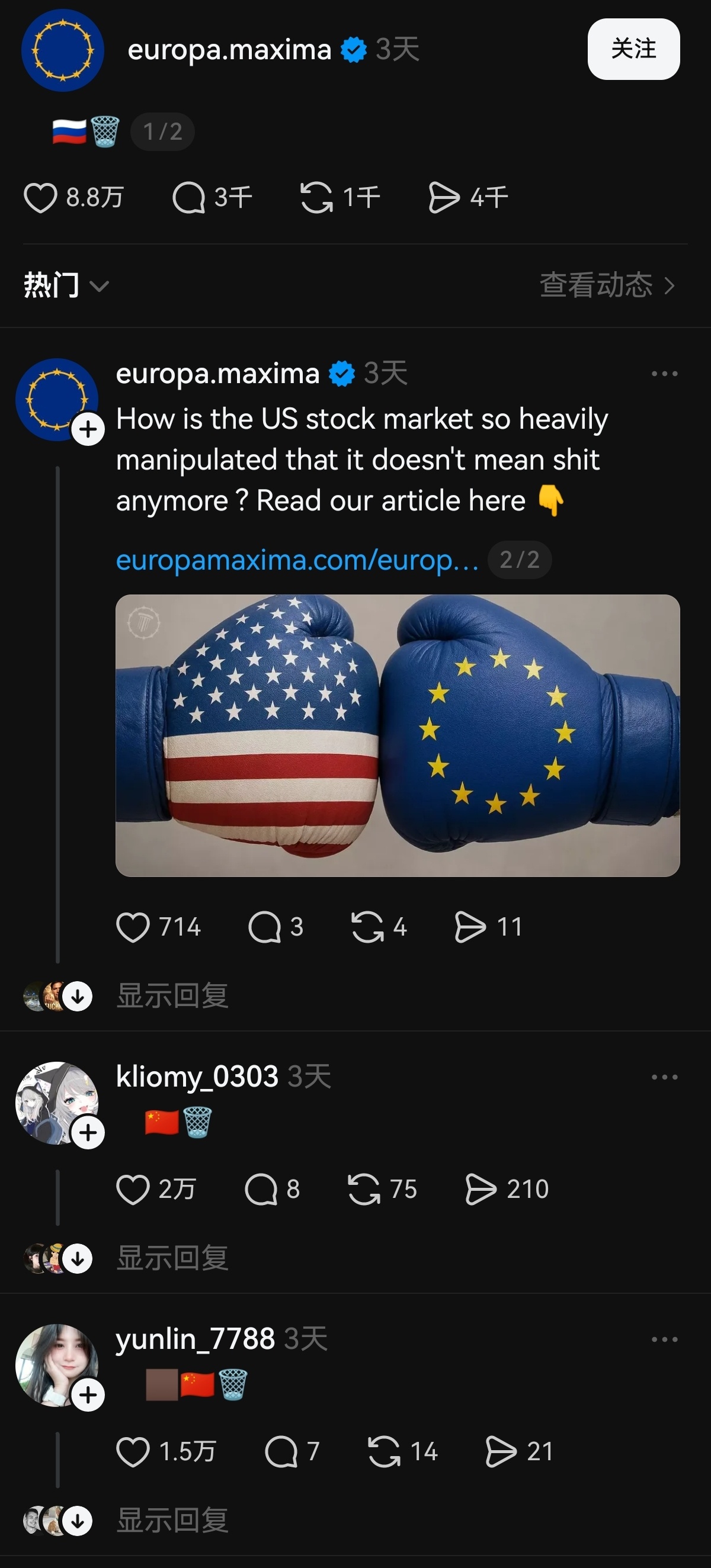The width and height of the screenshot is (711, 1568).
Task: Tap the 关注 follow button
Action: pos(633,49)
